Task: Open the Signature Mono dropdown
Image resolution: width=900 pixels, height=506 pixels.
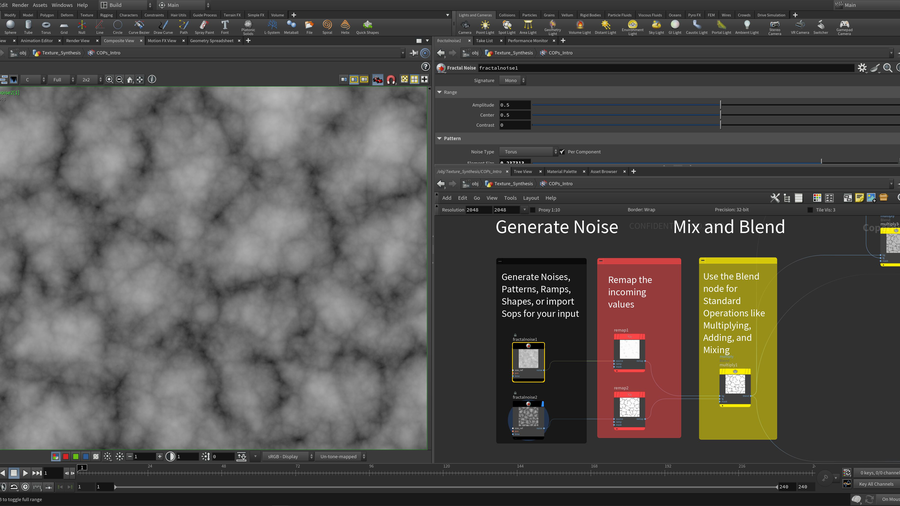Action: 513,80
